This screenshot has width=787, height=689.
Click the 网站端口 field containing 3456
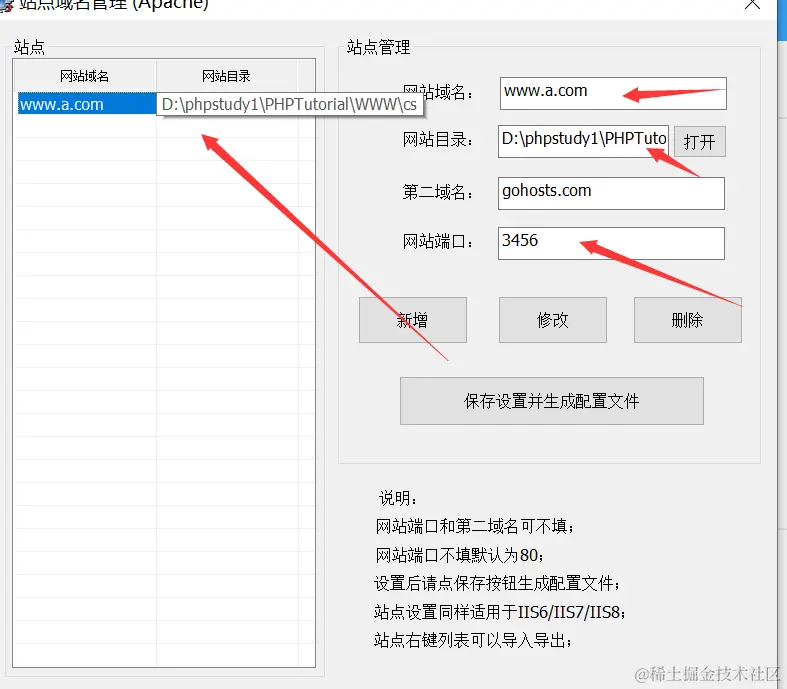(611, 243)
